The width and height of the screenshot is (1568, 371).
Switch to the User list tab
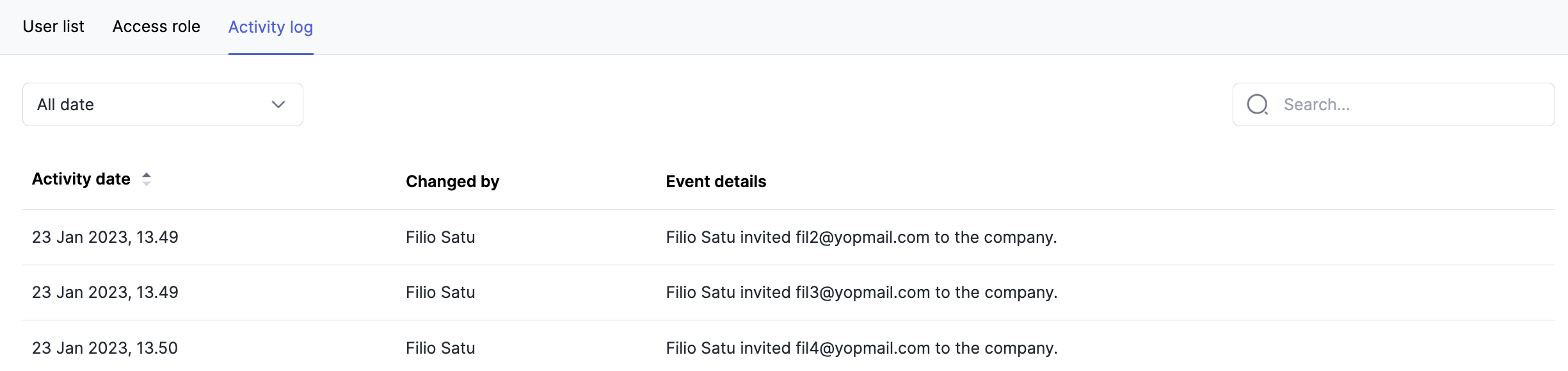pyautogui.click(x=54, y=27)
